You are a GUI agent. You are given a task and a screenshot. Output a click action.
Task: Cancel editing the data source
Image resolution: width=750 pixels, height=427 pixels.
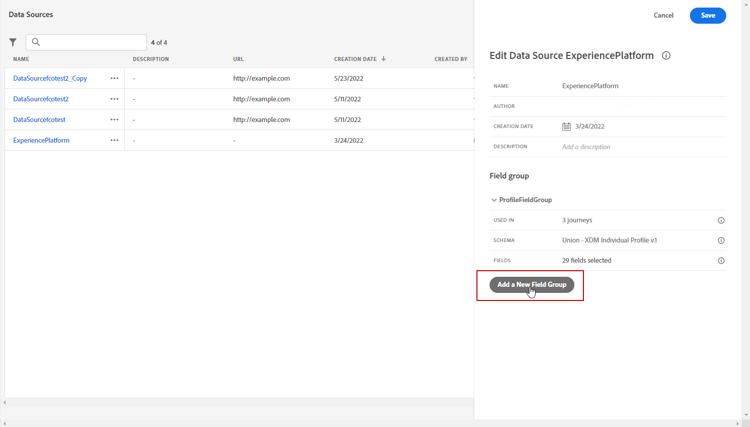(663, 15)
